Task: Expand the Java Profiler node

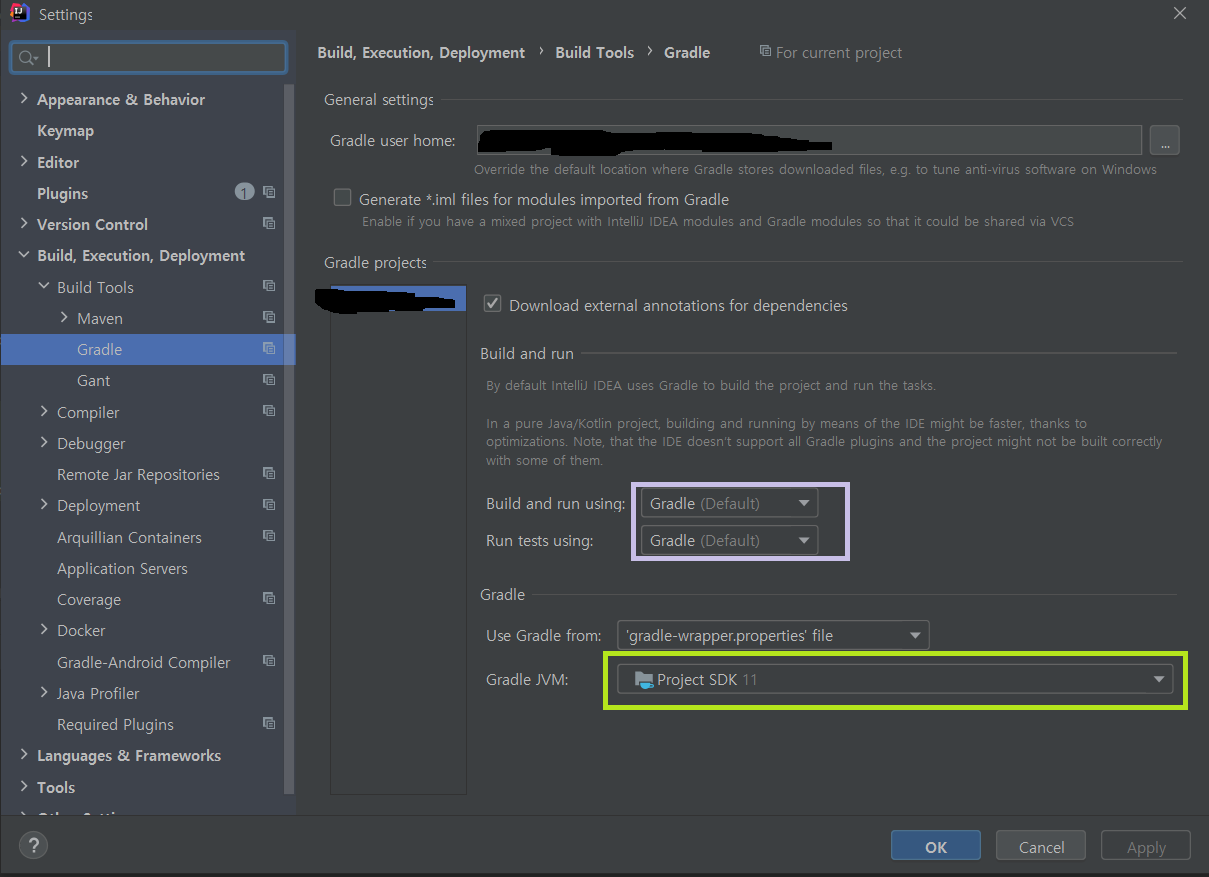Action: (x=44, y=692)
